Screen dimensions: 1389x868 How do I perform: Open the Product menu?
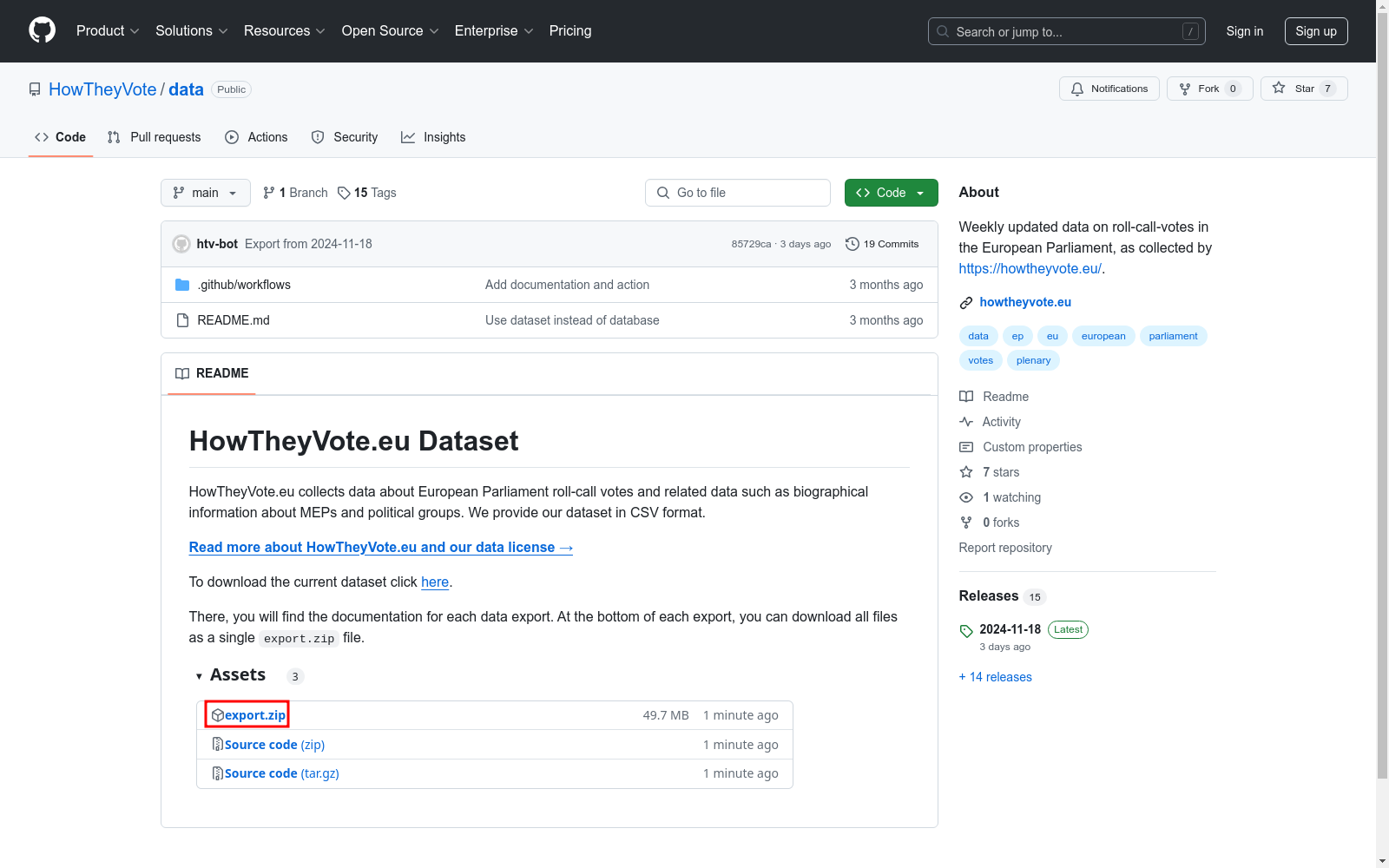tap(108, 31)
